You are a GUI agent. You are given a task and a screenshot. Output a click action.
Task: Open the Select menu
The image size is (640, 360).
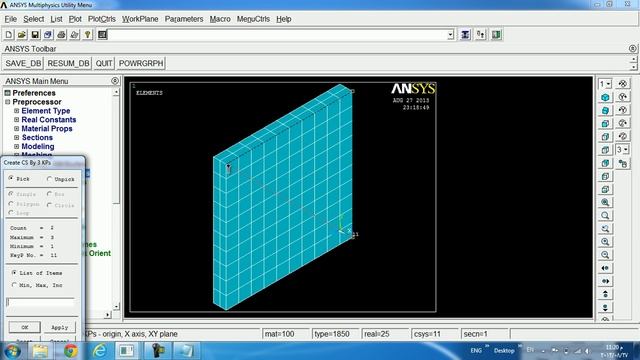[x=33, y=19]
